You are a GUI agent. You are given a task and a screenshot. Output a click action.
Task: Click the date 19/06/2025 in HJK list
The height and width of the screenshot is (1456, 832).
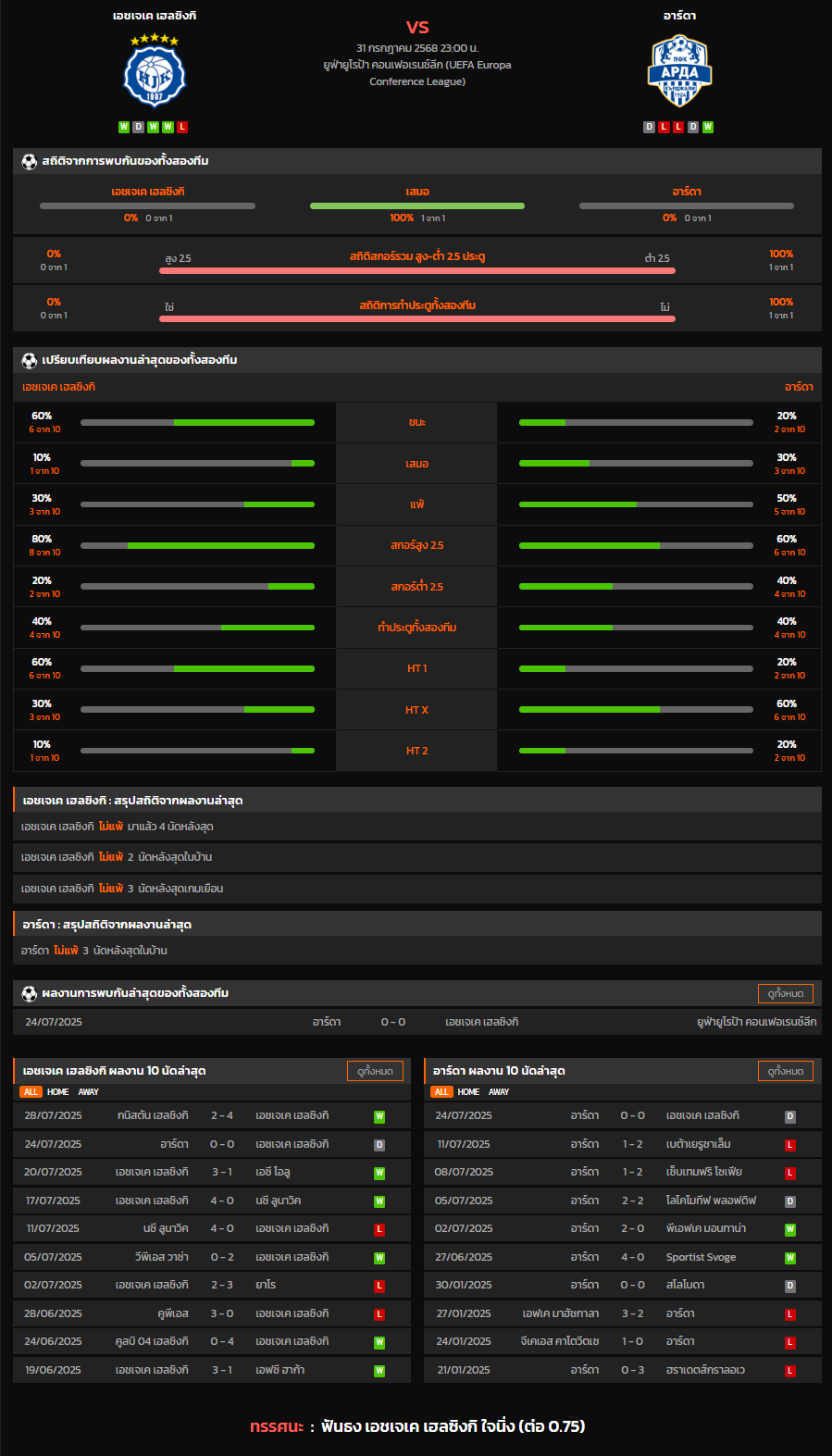click(x=53, y=1370)
